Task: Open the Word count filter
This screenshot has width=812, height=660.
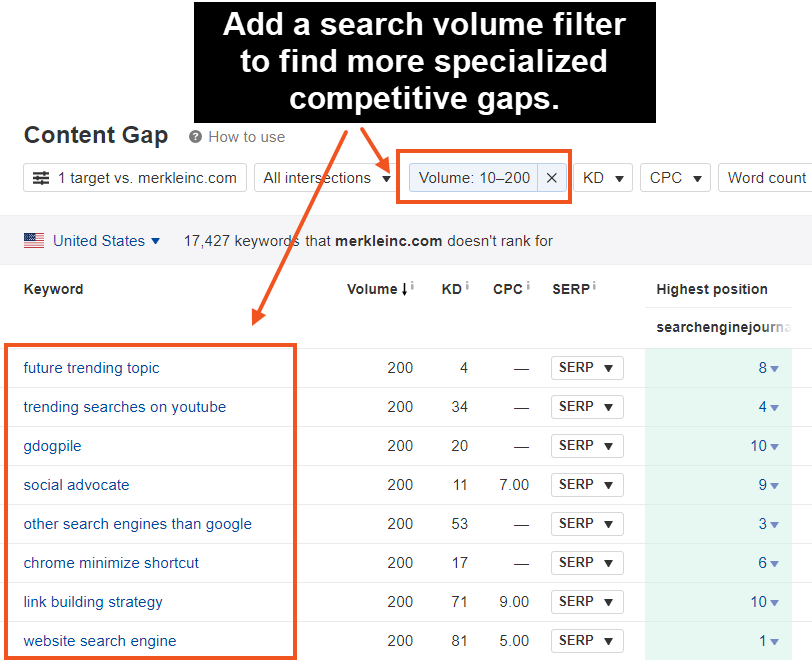Action: pos(766,178)
